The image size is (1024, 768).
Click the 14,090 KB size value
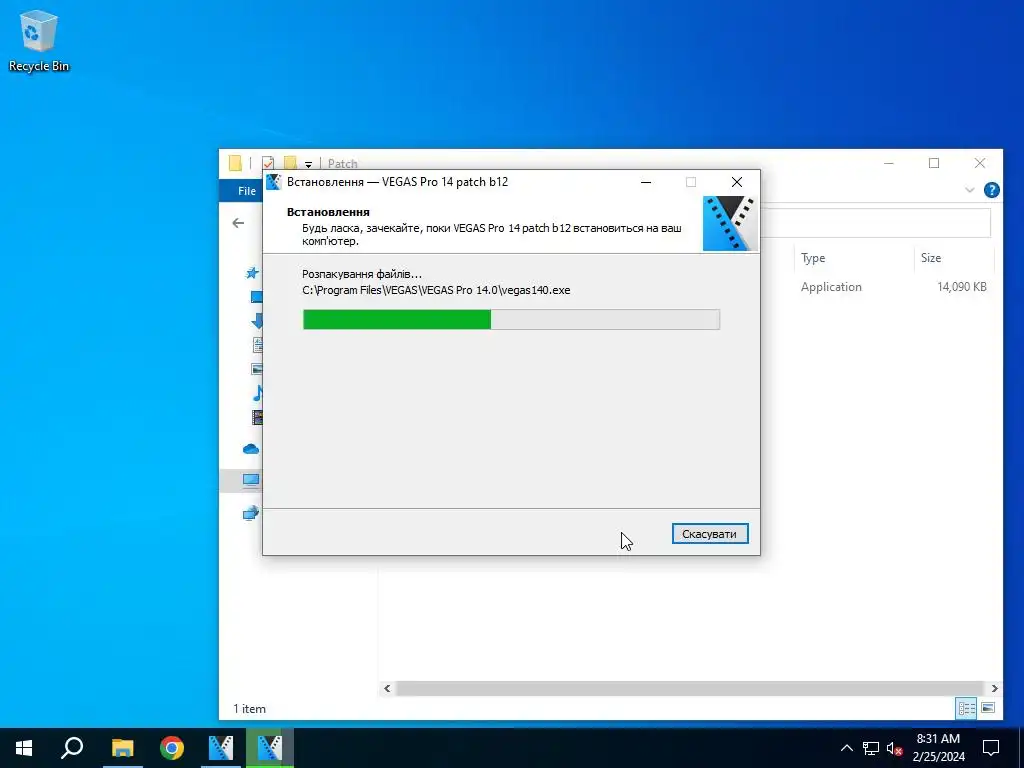click(961, 287)
